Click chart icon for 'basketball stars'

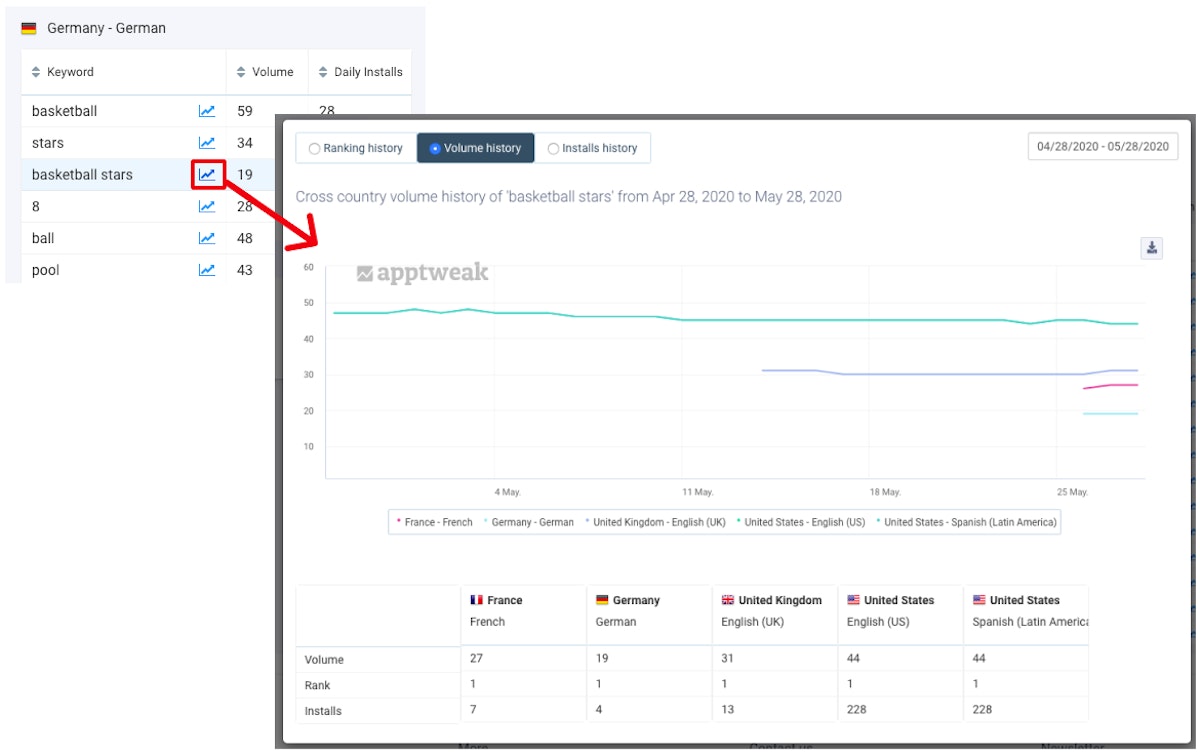pos(207,174)
